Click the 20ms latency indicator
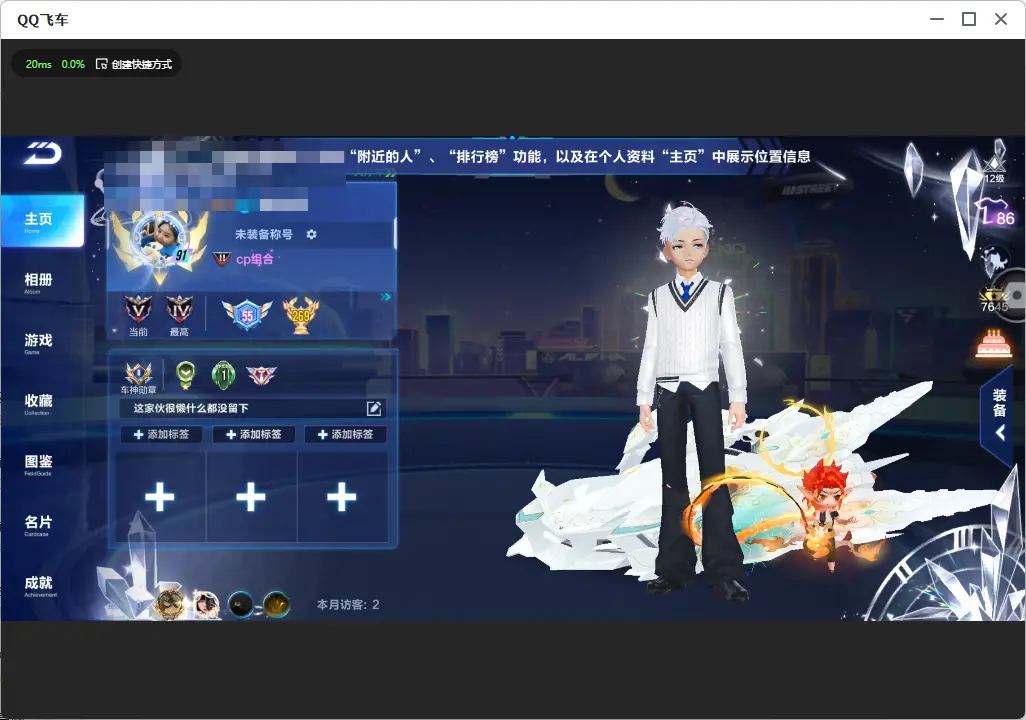 [x=39, y=64]
